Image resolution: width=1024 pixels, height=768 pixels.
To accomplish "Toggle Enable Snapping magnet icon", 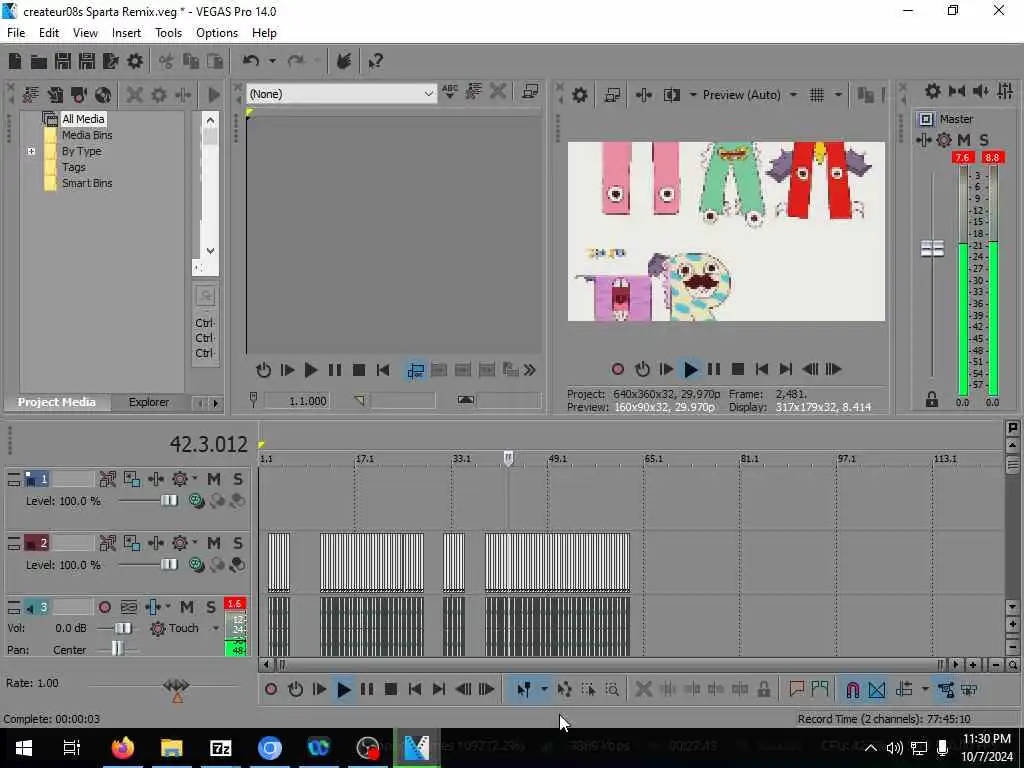I will [852, 689].
